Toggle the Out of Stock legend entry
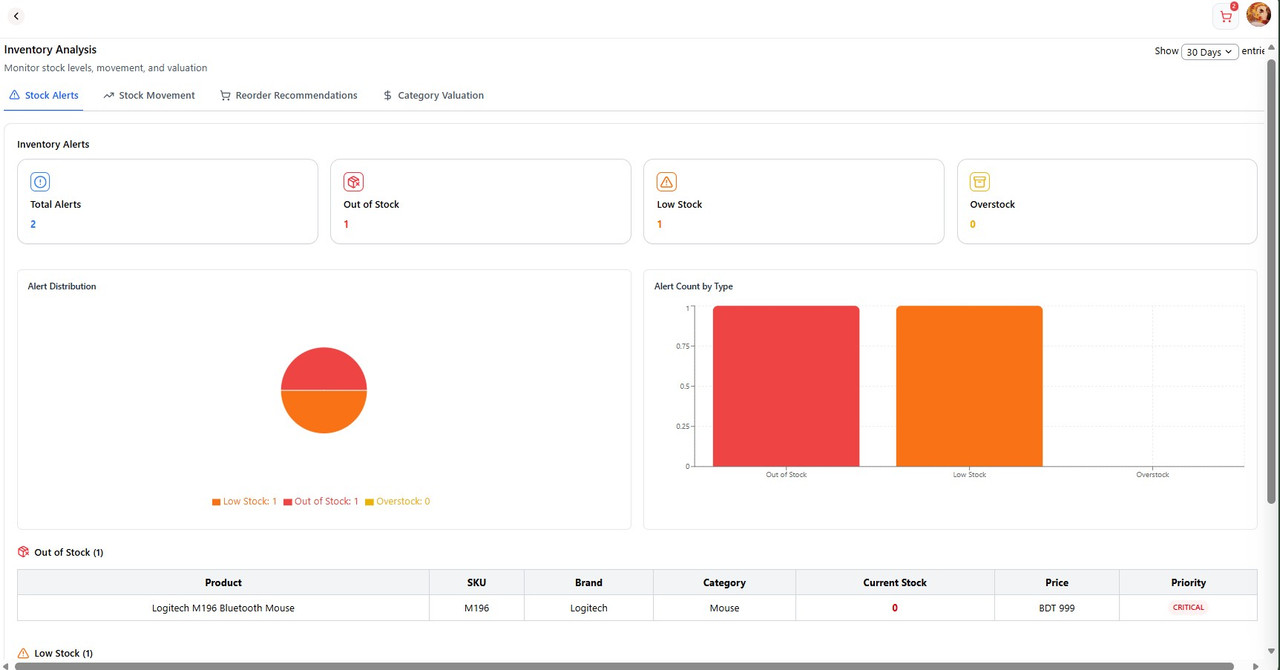Image resolution: width=1280 pixels, height=670 pixels. (320, 501)
